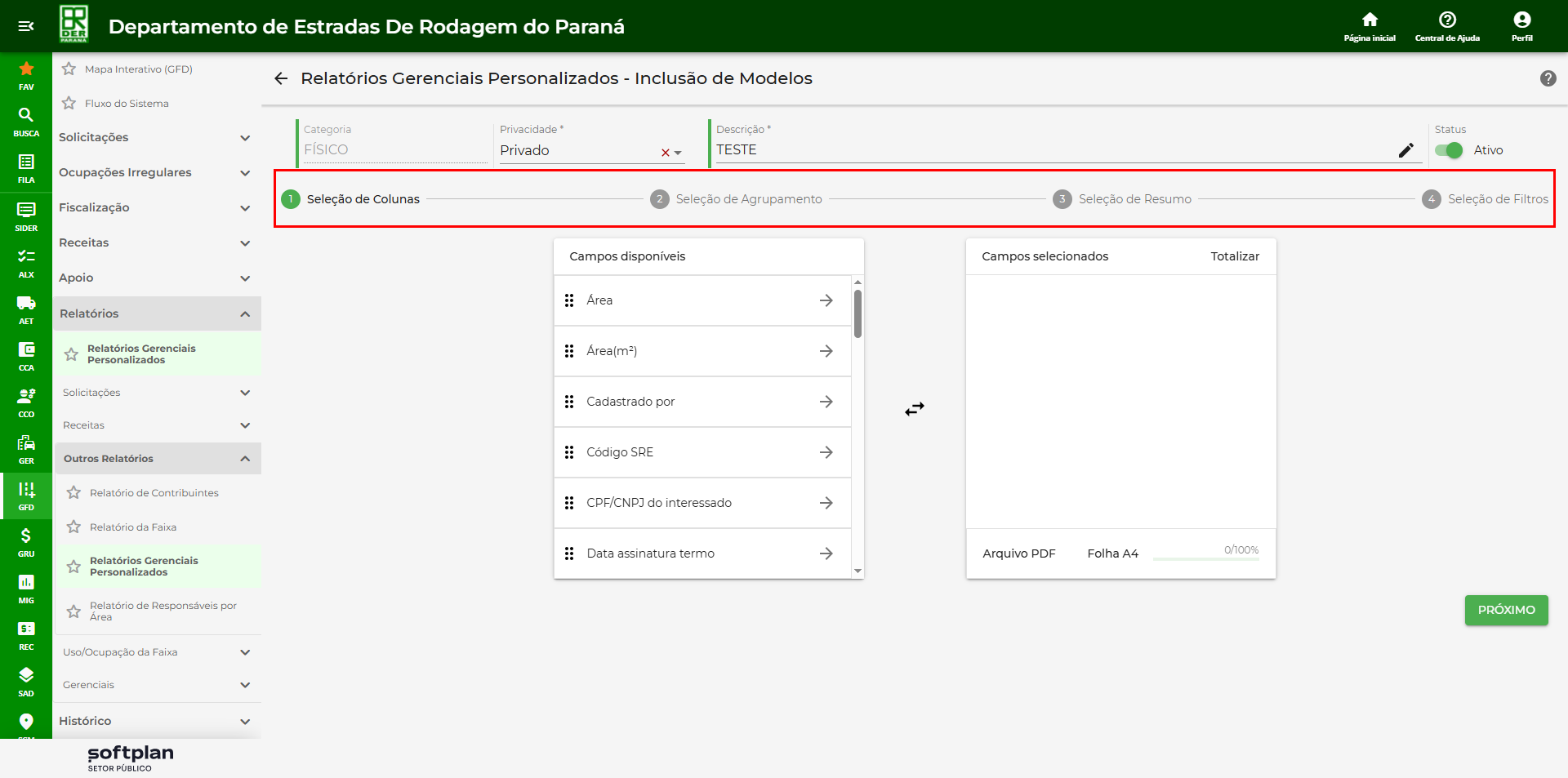Favorite the Relatório de Contribuintes star
This screenshot has height=778, width=1568.
(x=73, y=493)
